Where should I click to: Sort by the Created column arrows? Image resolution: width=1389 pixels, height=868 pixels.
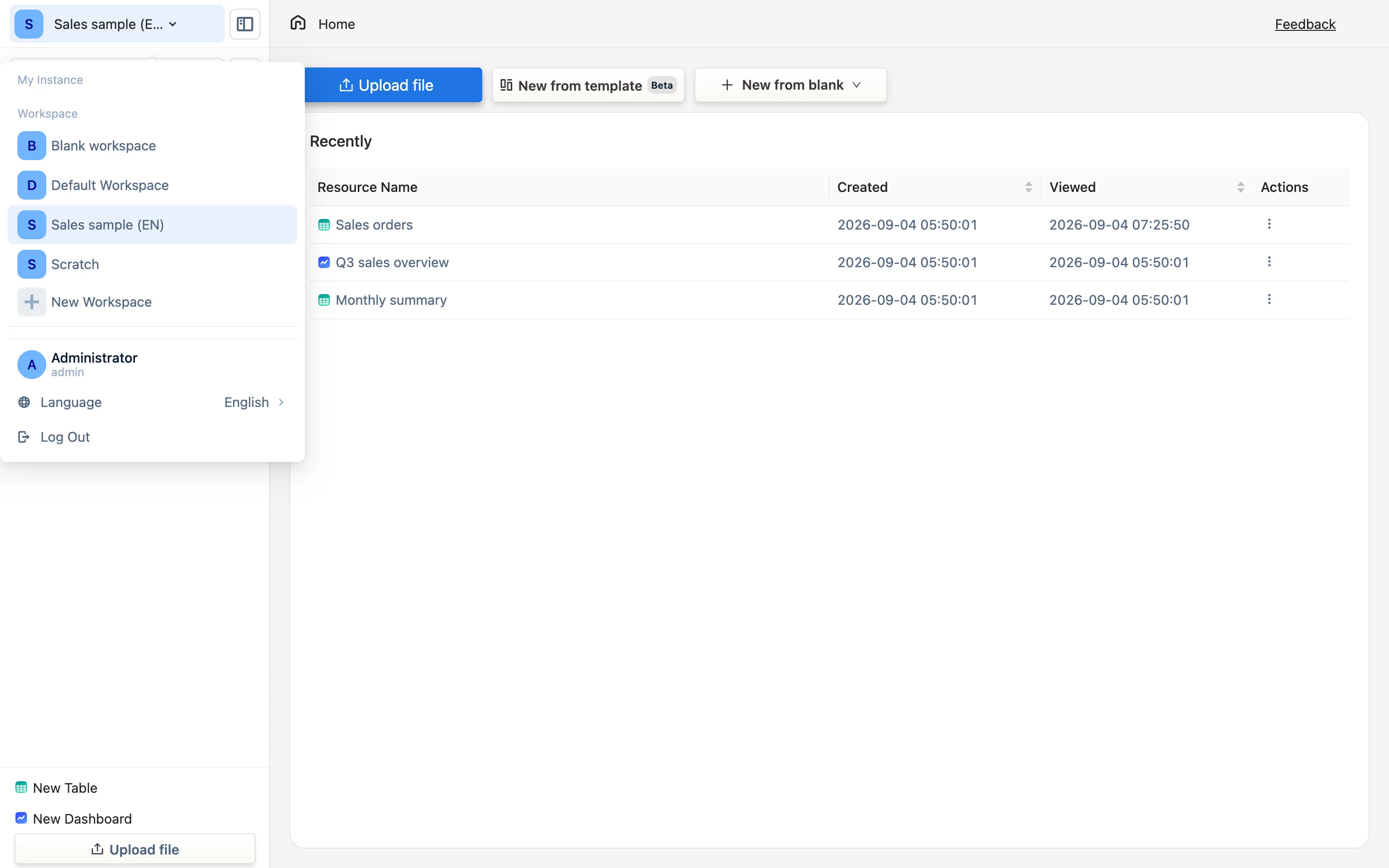coord(1029,187)
